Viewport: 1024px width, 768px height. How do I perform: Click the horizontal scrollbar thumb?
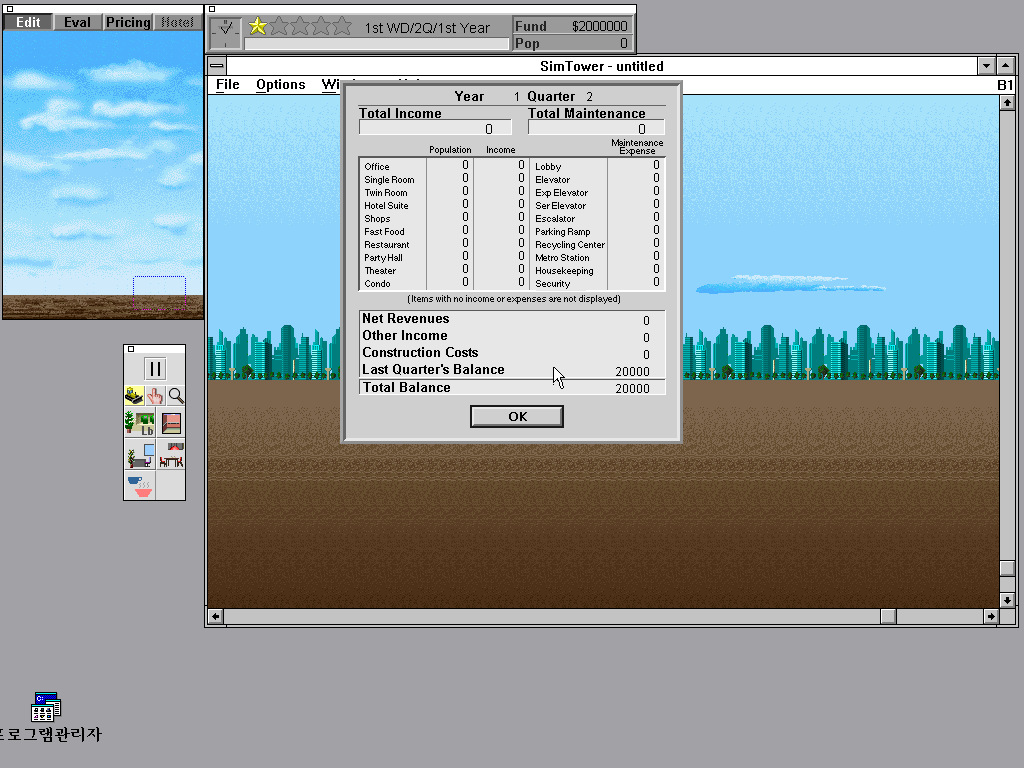click(888, 616)
